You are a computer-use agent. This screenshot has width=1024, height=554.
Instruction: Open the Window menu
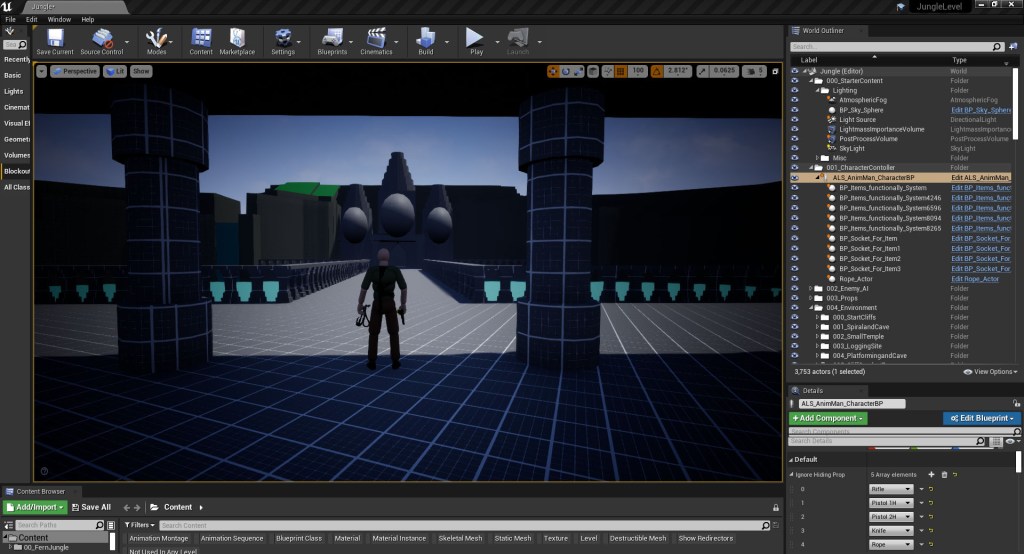59,19
